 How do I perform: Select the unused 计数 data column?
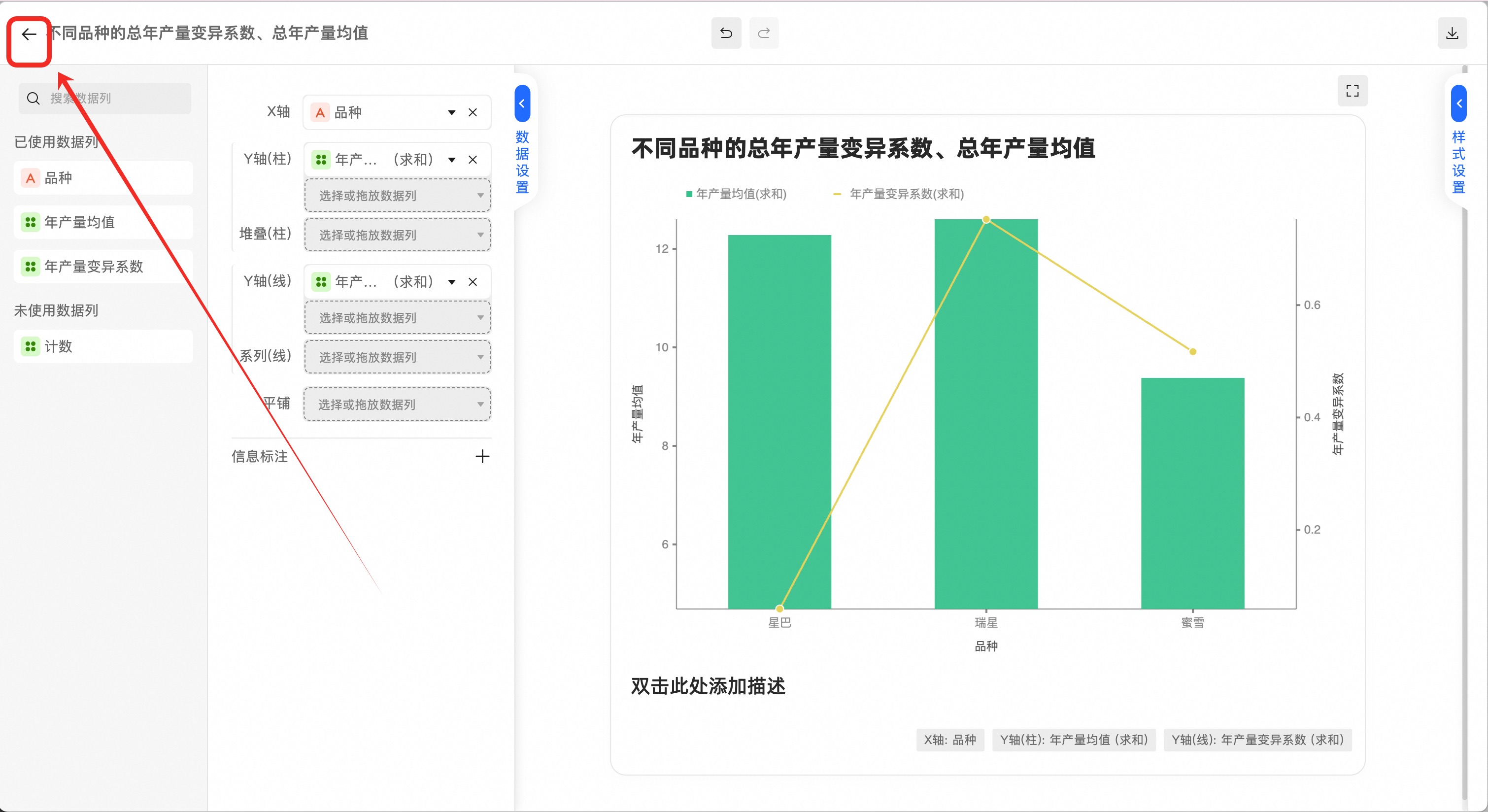(58, 346)
